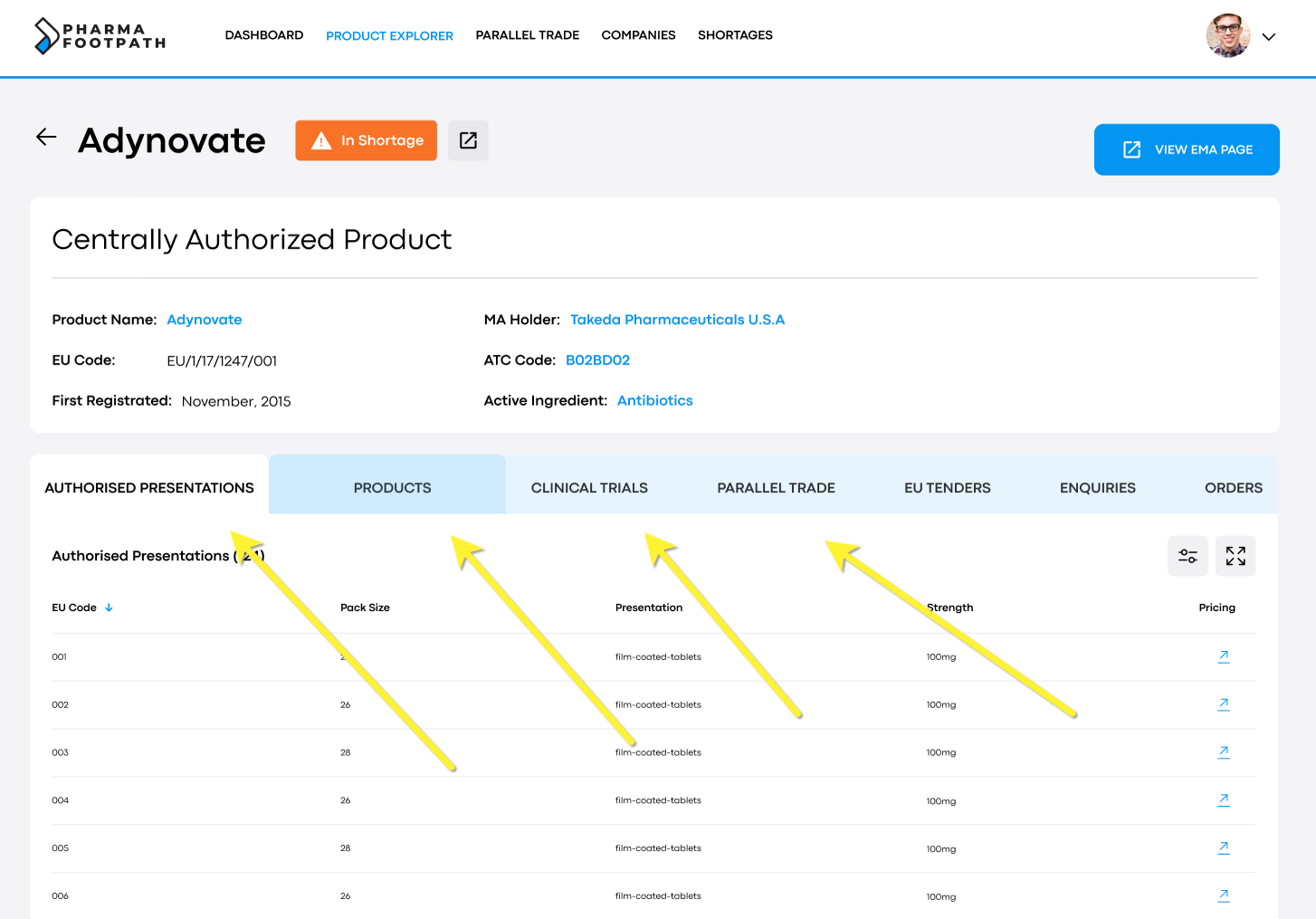This screenshot has height=919, width=1316.
Task: Open external link icon next to In Shortage
Action: coord(468,140)
